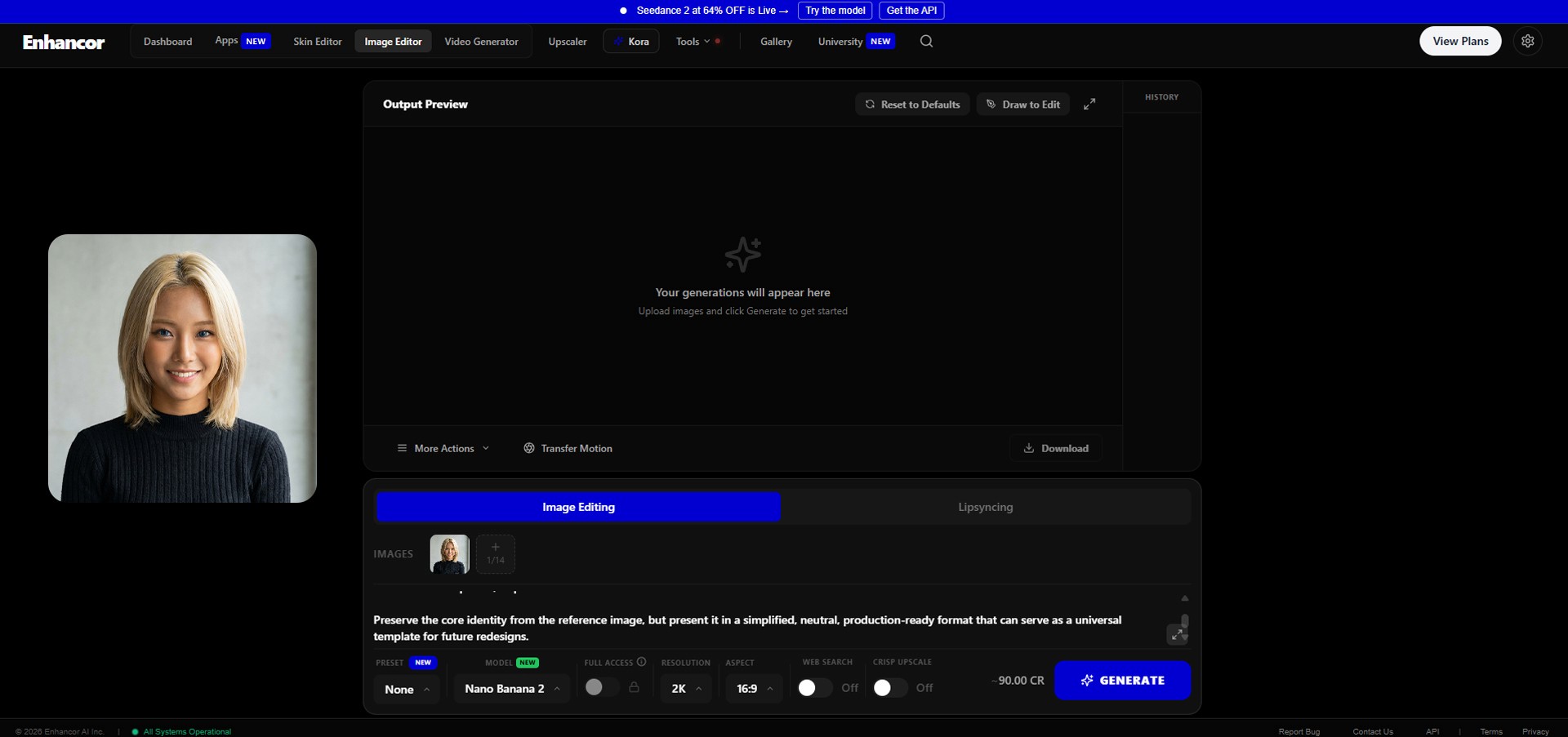Enable the Web Search toggle
Image resolution: width=1568 pixels, height=737 pixels.
(815, 688)
